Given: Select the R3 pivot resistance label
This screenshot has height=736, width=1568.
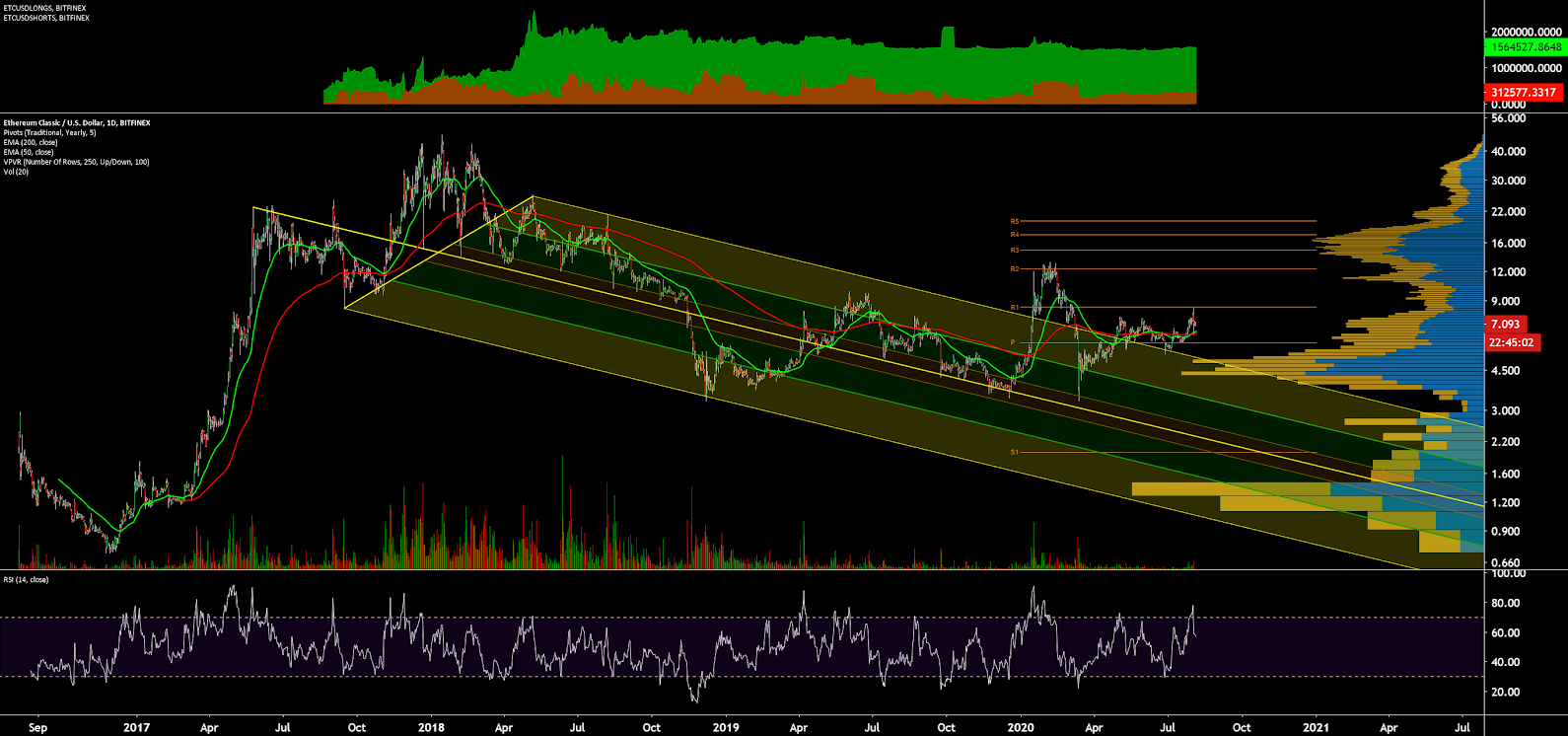Looking at the screenshot, I should point(1015,251).
